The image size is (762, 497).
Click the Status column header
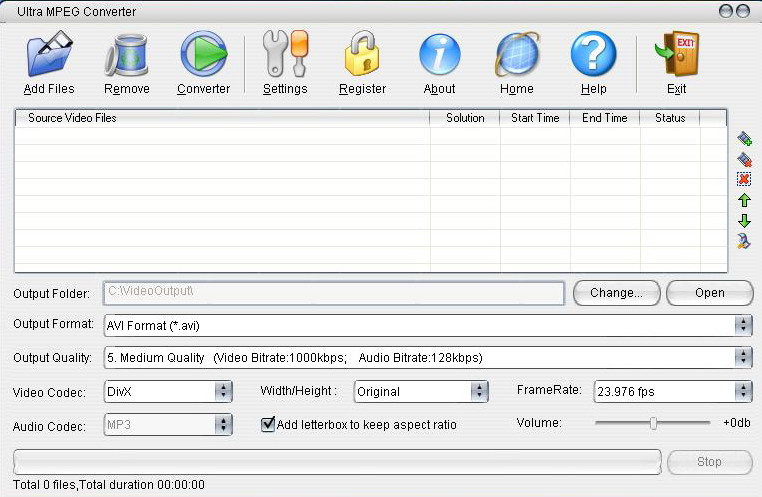(670, 118)
